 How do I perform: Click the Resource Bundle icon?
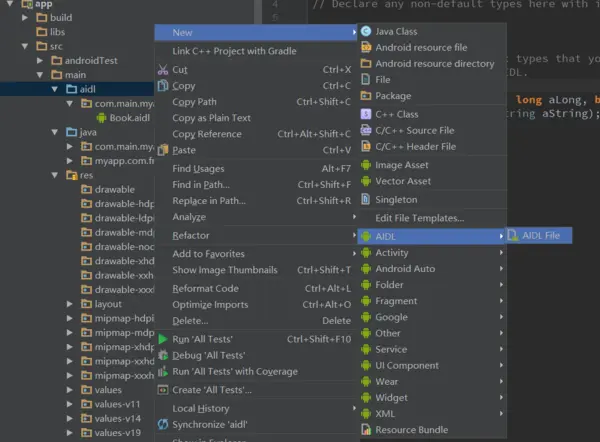click(366, 430)
